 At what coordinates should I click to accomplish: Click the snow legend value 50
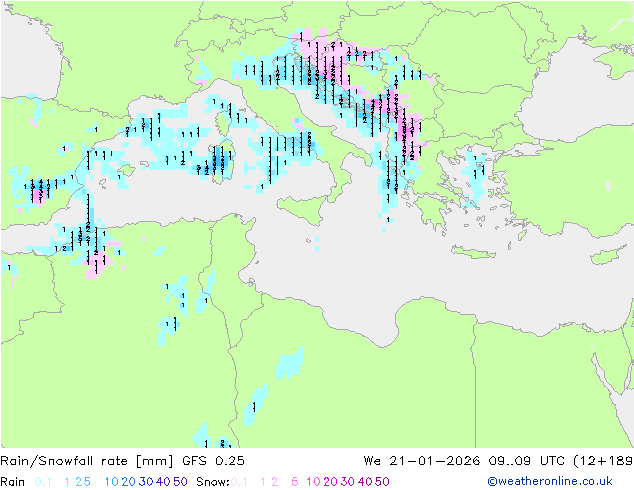pos(382,482)
